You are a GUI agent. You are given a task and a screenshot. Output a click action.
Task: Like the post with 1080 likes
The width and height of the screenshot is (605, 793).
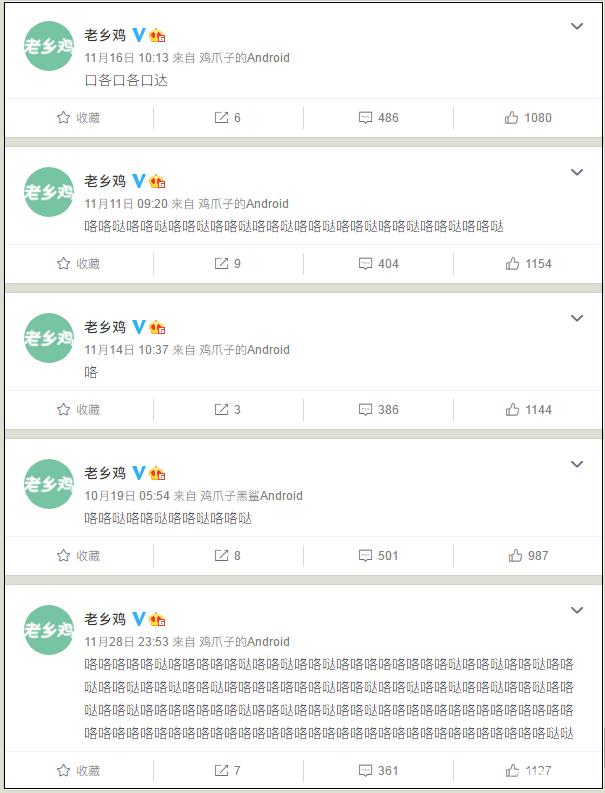pyautogui.click(x=528, y=118)
